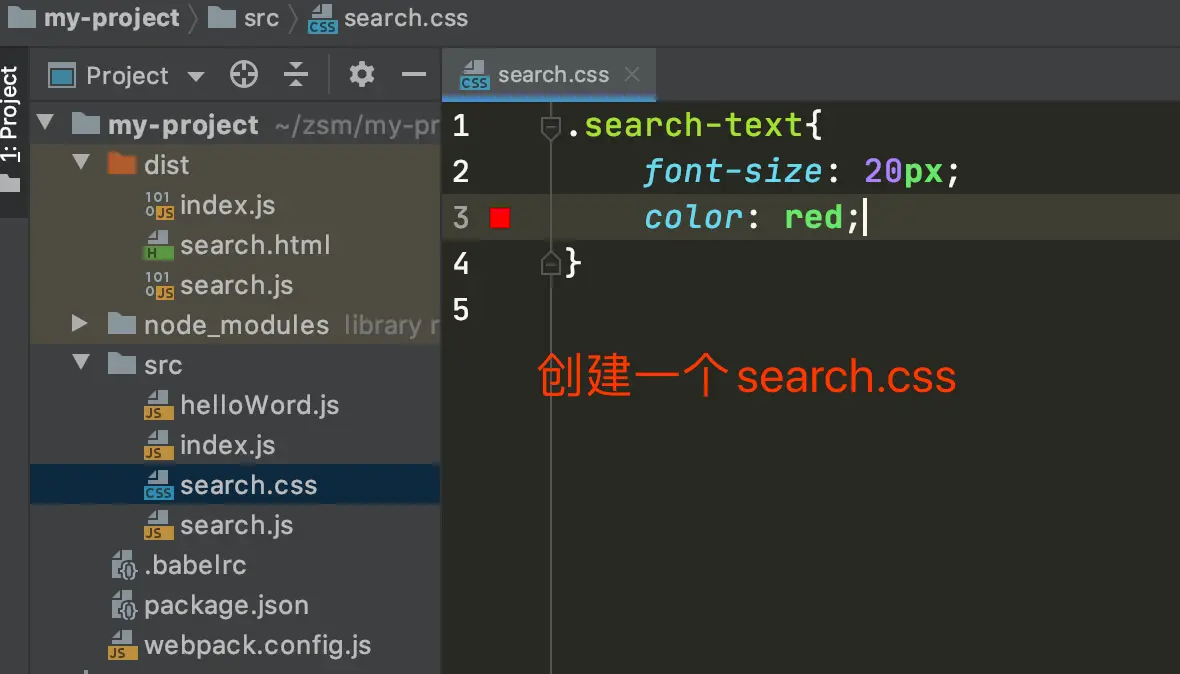Fold the .search-text rule at line 1
Screen dimensions: 1180x674
tap(551, 128)
